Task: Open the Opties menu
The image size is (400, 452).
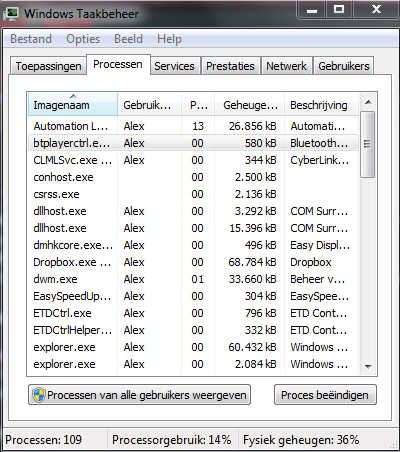Action: 83,39
